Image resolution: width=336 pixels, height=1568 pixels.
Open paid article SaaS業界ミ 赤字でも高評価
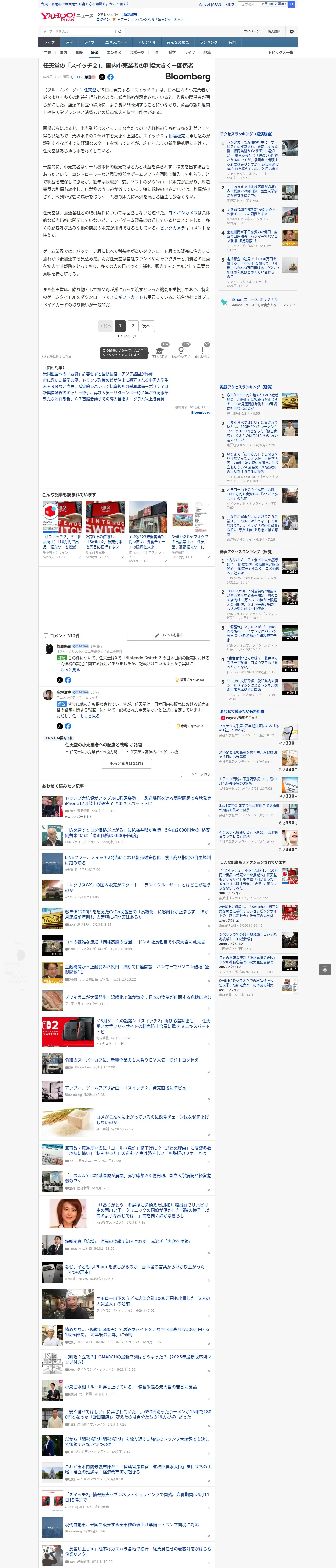pyautogui.click(x=249, y=808)
